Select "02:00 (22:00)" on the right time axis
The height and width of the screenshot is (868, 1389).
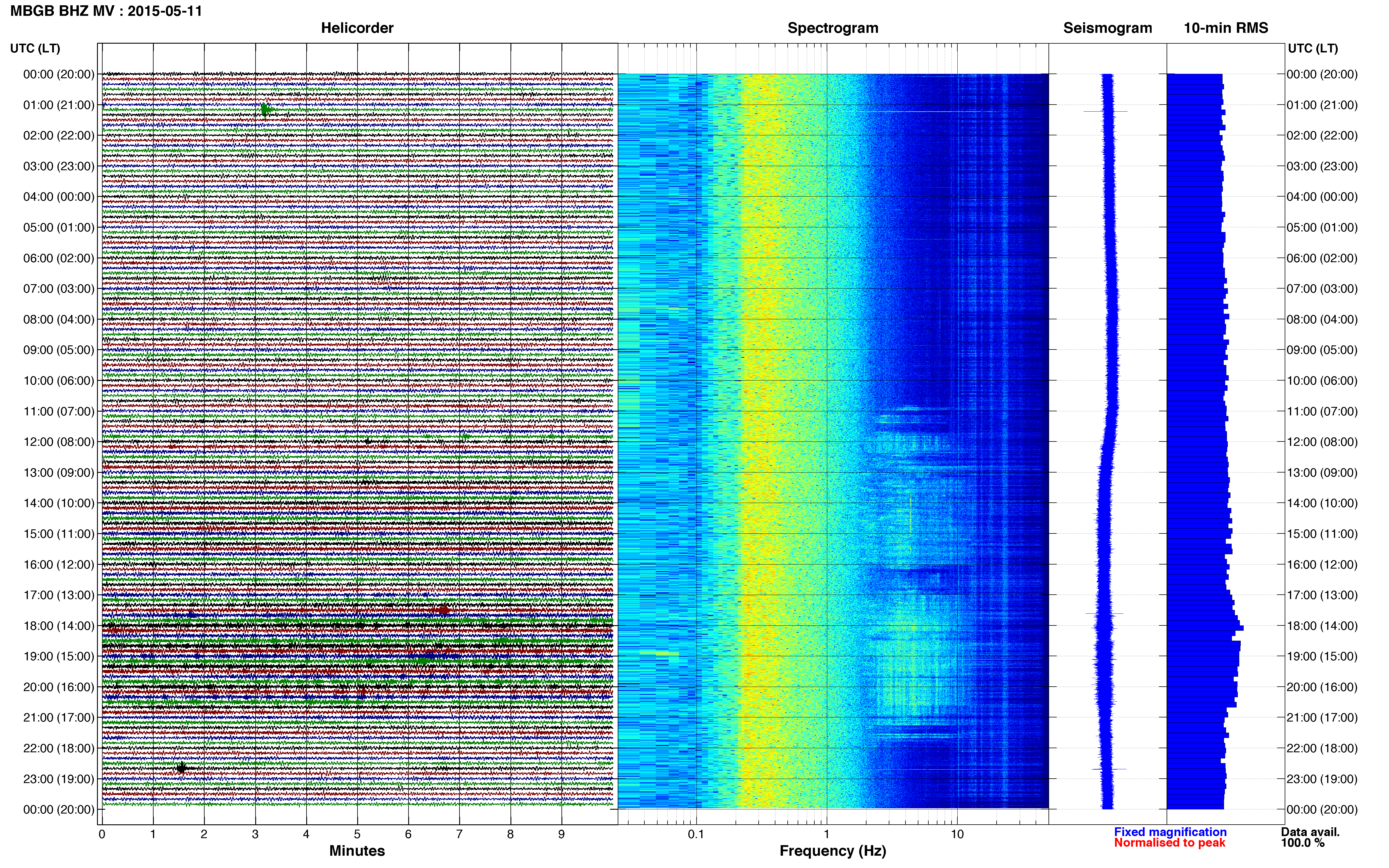point(1322,135)
